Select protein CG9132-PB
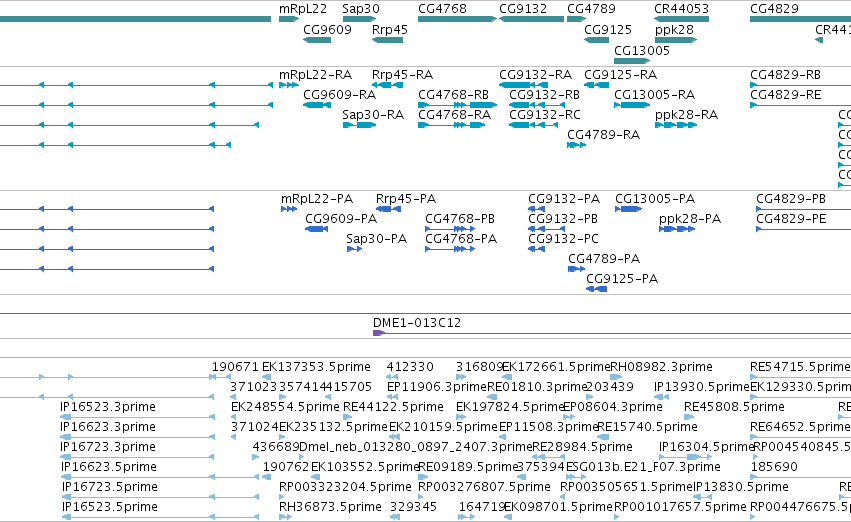 (x=563, y=219)
